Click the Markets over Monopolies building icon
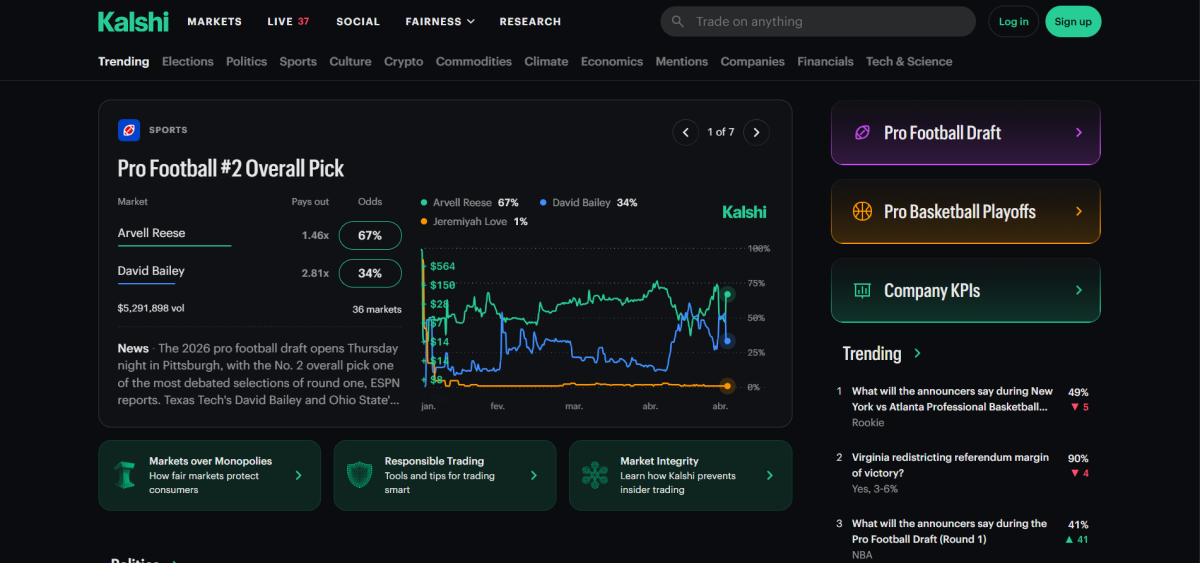This screenshot has height=563, width=1200. click(124, 475)
